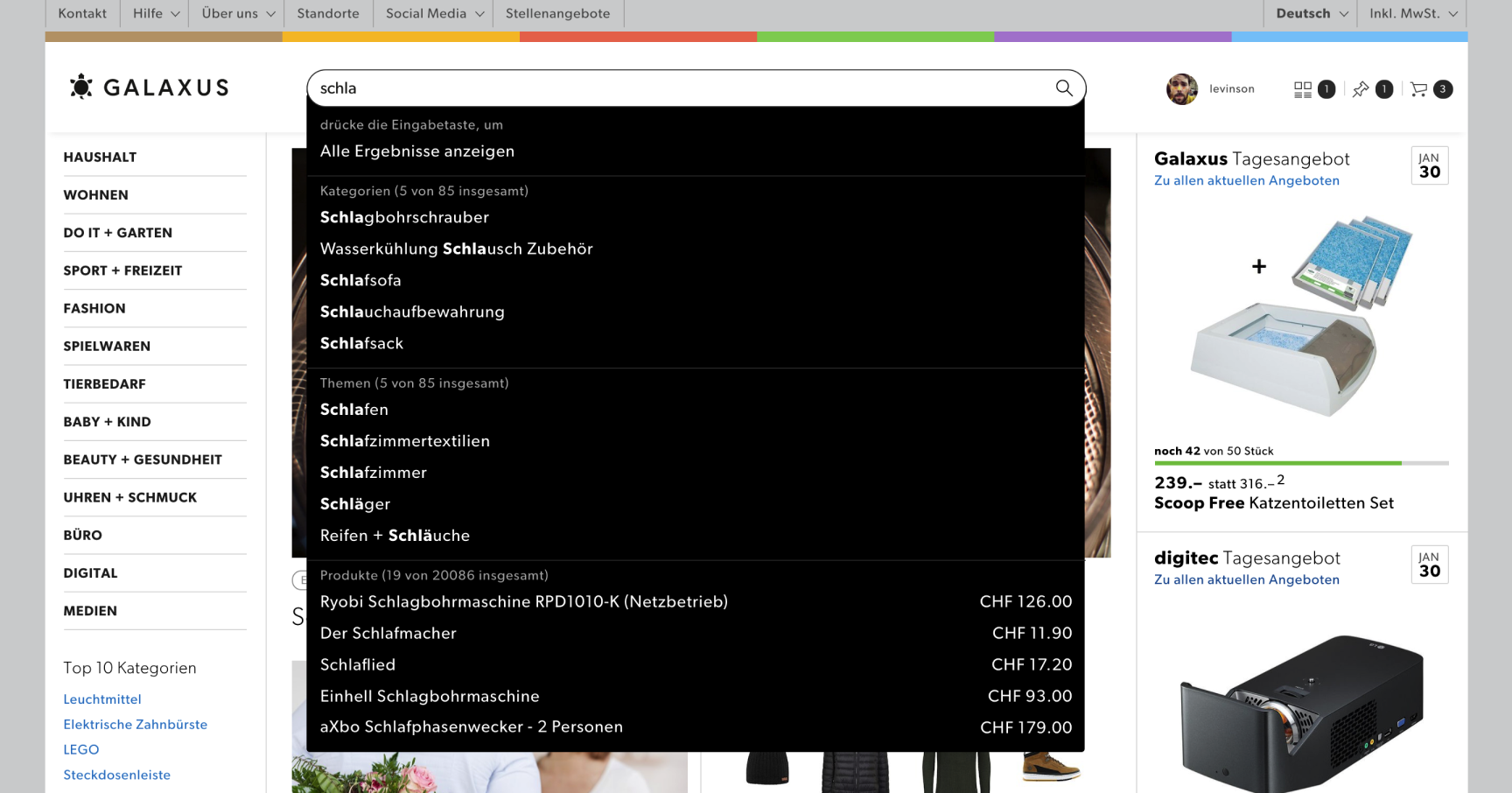Image resolution: width=1512 pixels, height=793 pixels.
Task: Click the Scoop Free Katzentoiletten image
Action: pyautogui.click(x=1301, y=315)
